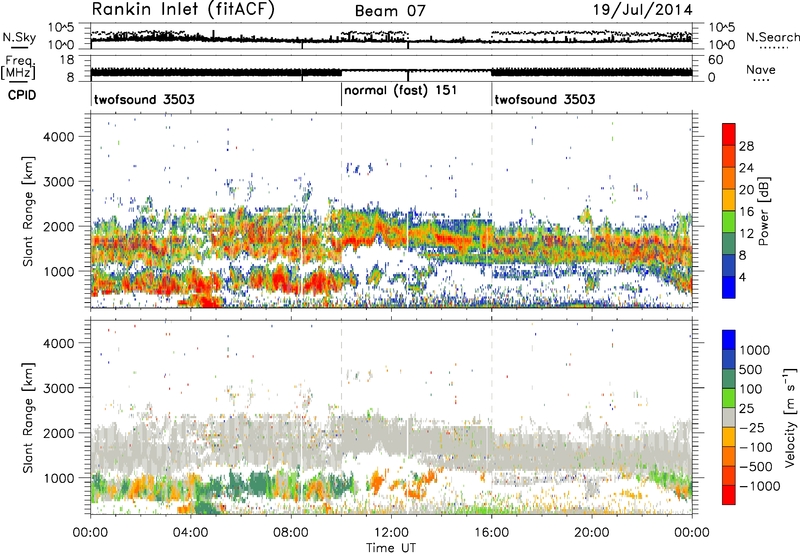The height and width of the screenshot is (554, 800).
Task: Click the '08:00' time tick label
Action: pos(291,533)
